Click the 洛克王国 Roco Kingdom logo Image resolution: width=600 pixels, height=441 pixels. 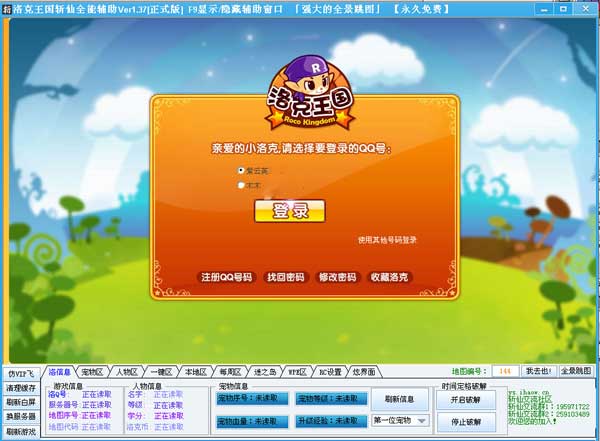click(309, 93)
